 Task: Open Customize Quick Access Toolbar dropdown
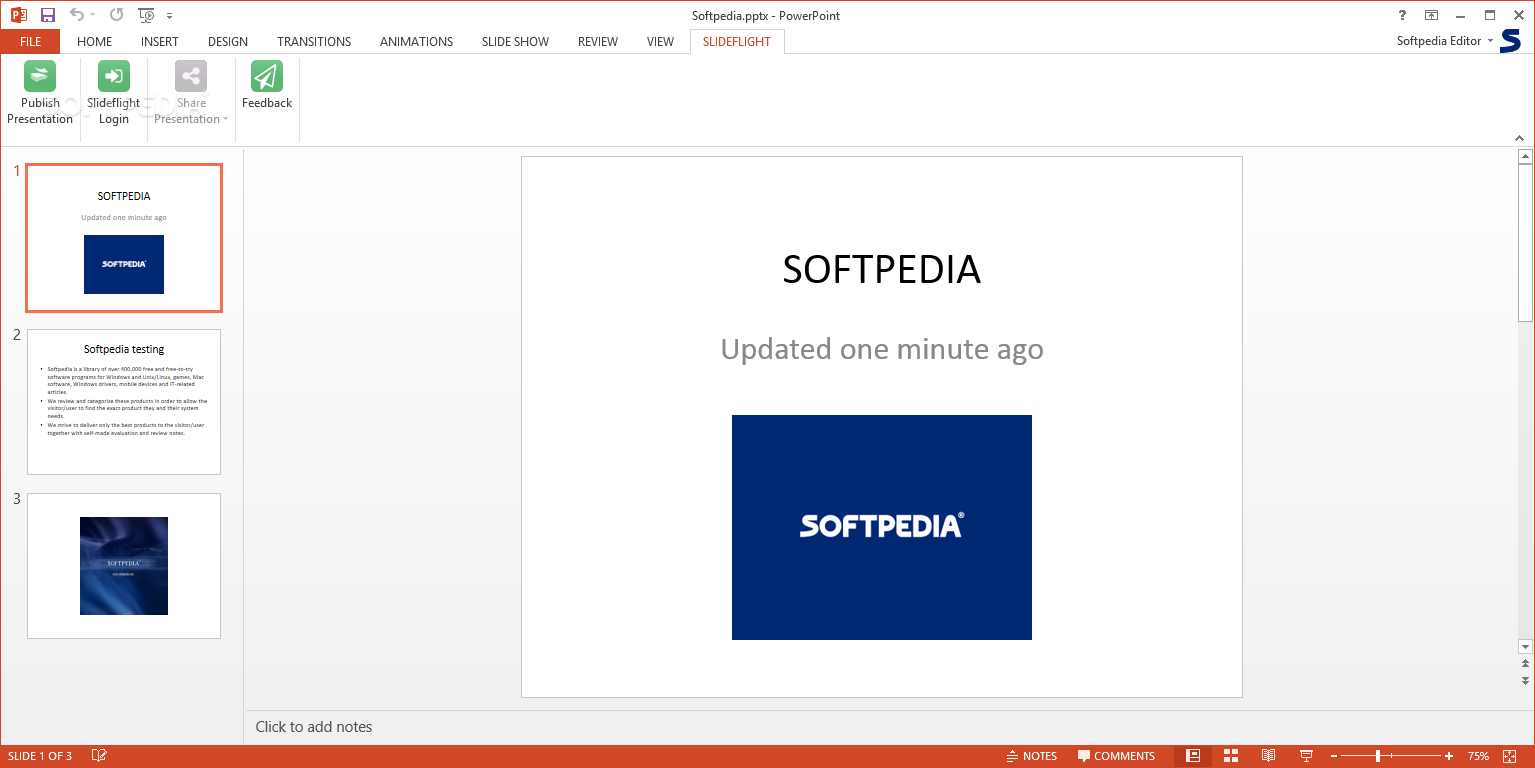pyautogui.click(x=170, y=16)
